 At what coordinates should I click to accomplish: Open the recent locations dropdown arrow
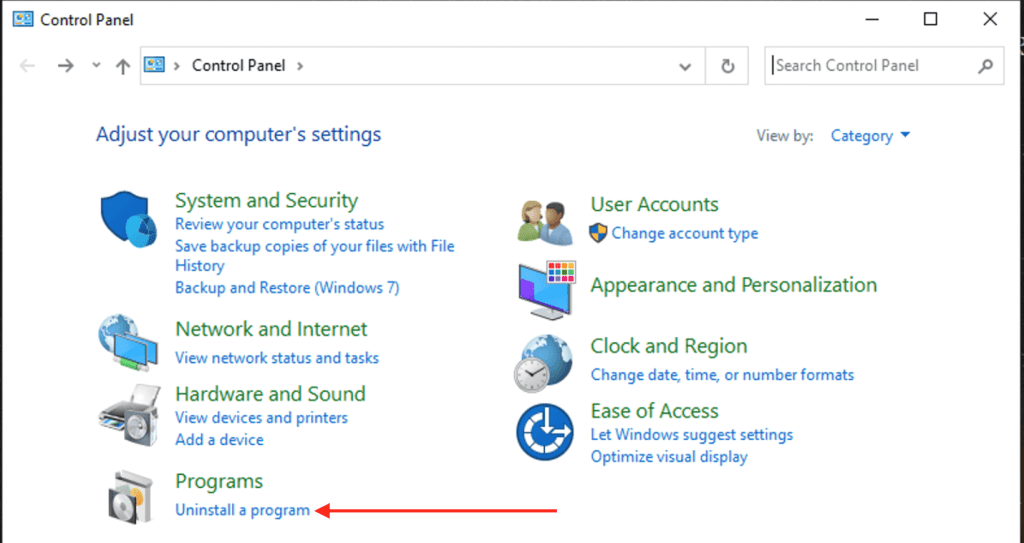pyautogui.click(x=96, y=66)
